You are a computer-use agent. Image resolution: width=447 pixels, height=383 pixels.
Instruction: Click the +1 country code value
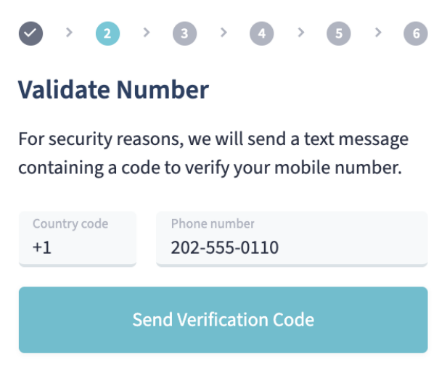[42, 248]
